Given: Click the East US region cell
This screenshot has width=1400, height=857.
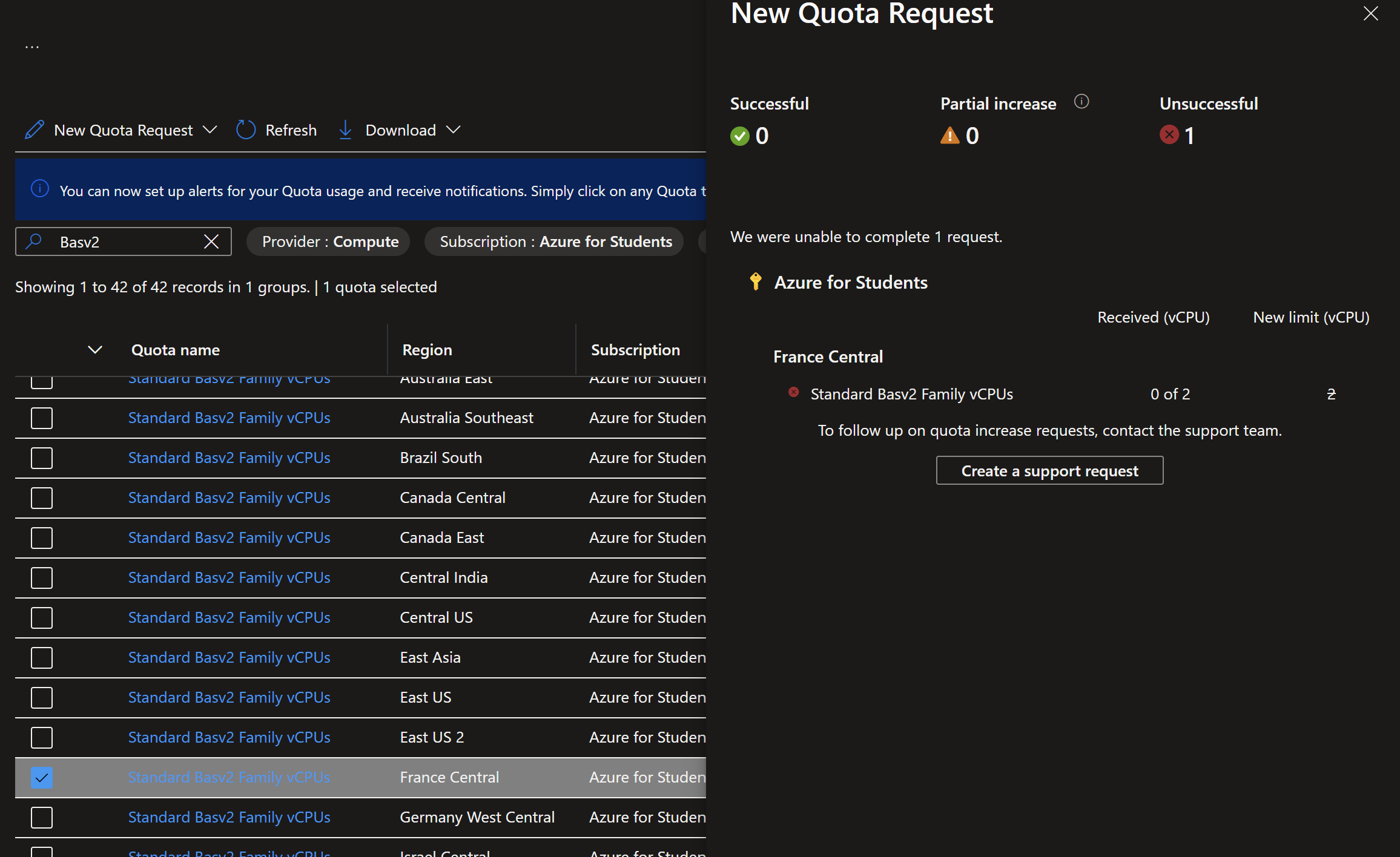Looking at the screenshot, I should point(426,698).
